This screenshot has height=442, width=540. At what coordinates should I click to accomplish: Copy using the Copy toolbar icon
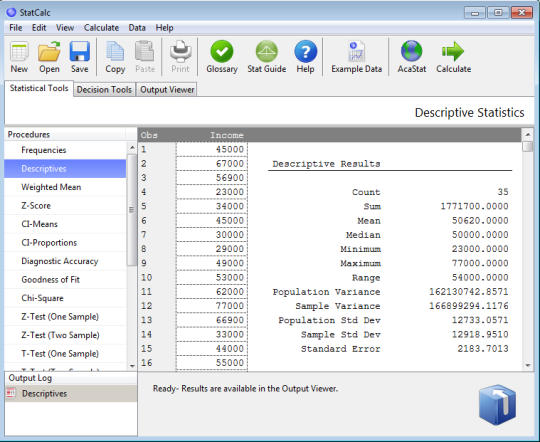[115, 52]
